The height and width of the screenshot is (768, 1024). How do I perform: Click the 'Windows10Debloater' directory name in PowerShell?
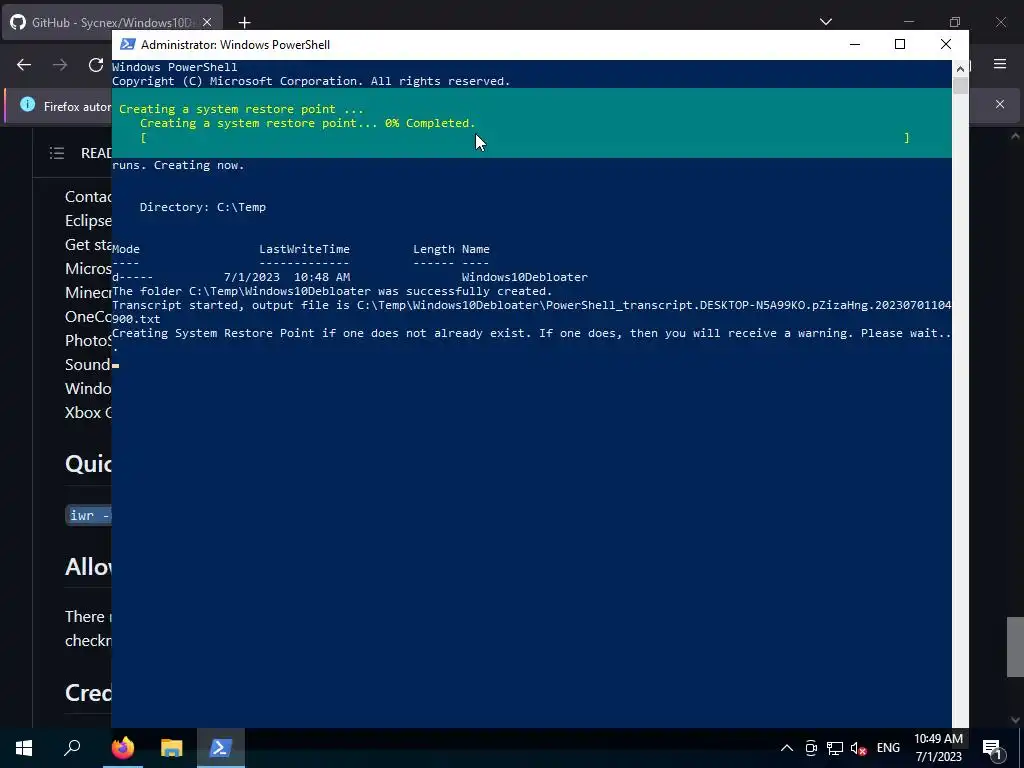click(524, 277)
